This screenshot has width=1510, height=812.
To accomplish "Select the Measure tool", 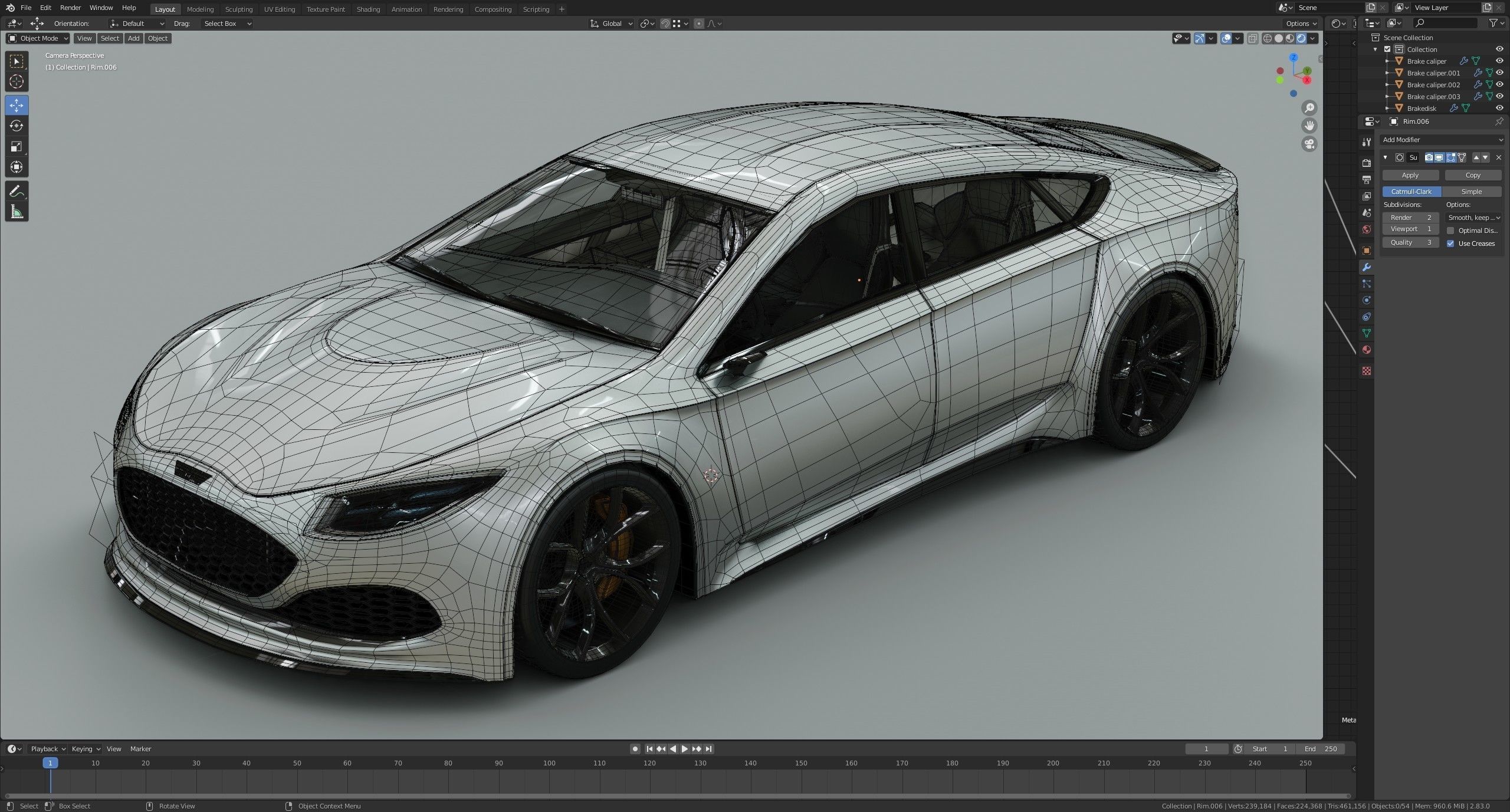I will point(17,212).
